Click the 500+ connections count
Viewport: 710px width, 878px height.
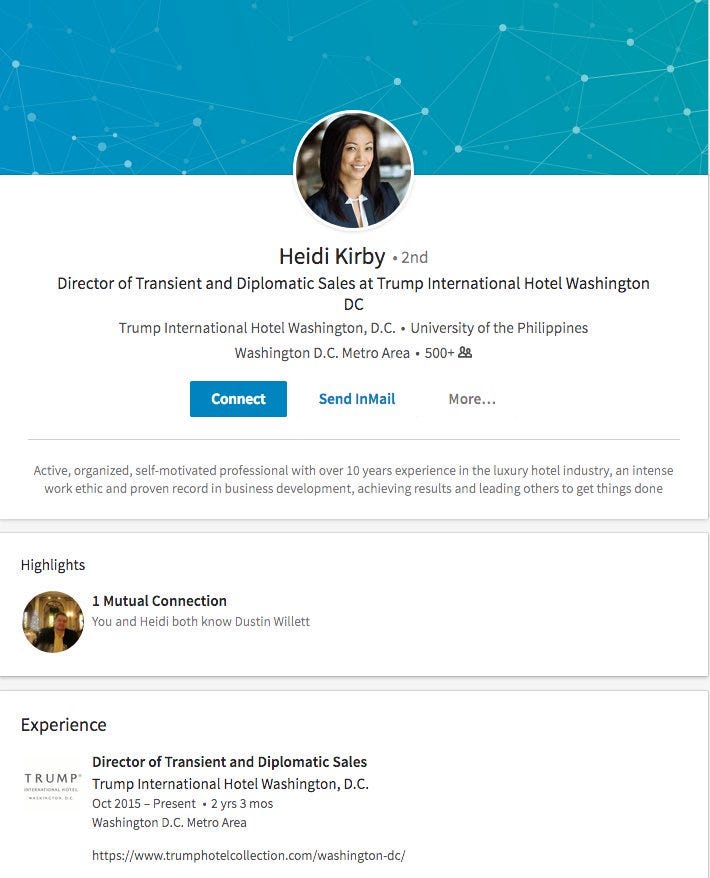(440, 353)
